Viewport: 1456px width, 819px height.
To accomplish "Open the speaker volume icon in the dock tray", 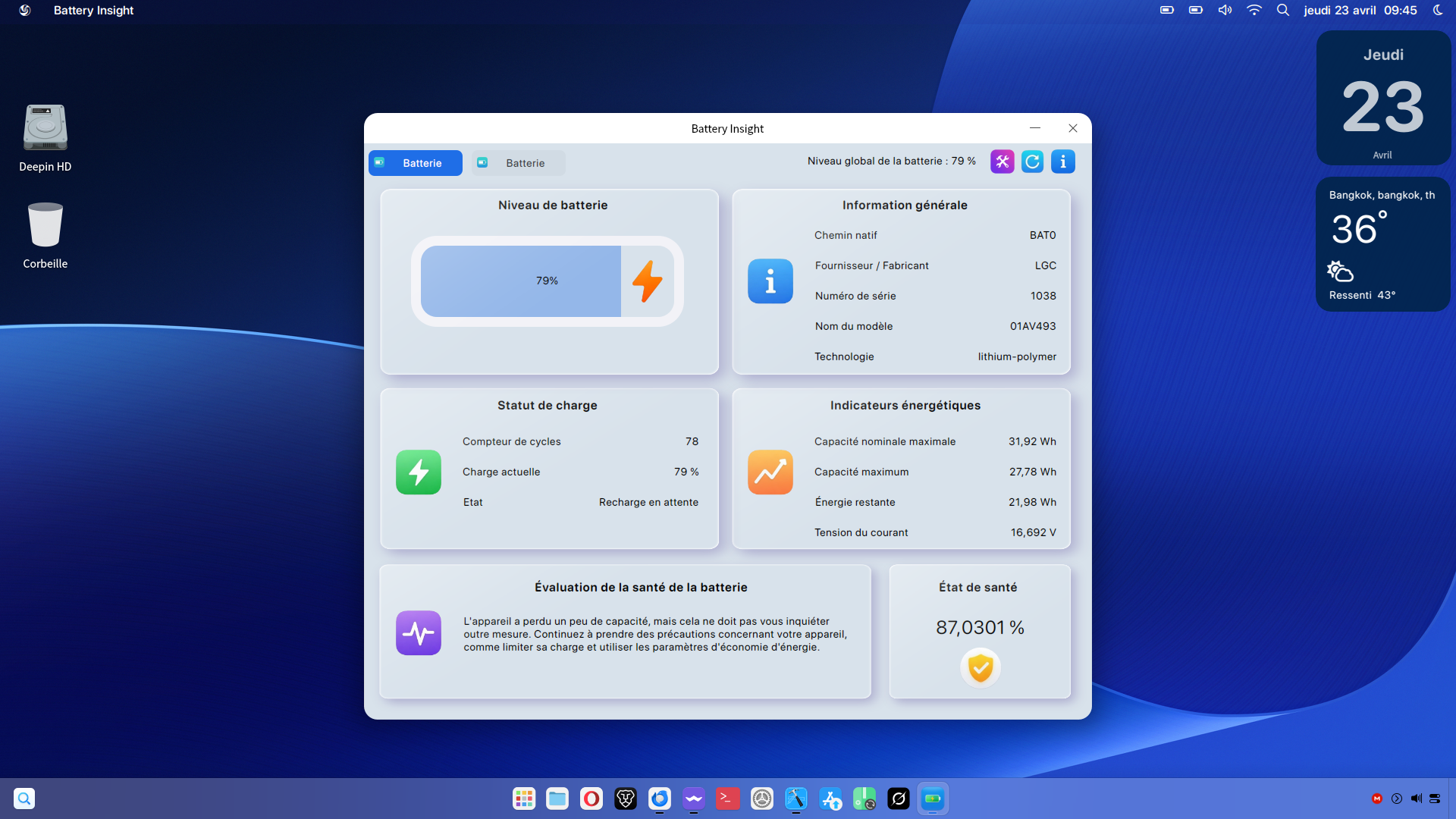I will click(1416, 799).
